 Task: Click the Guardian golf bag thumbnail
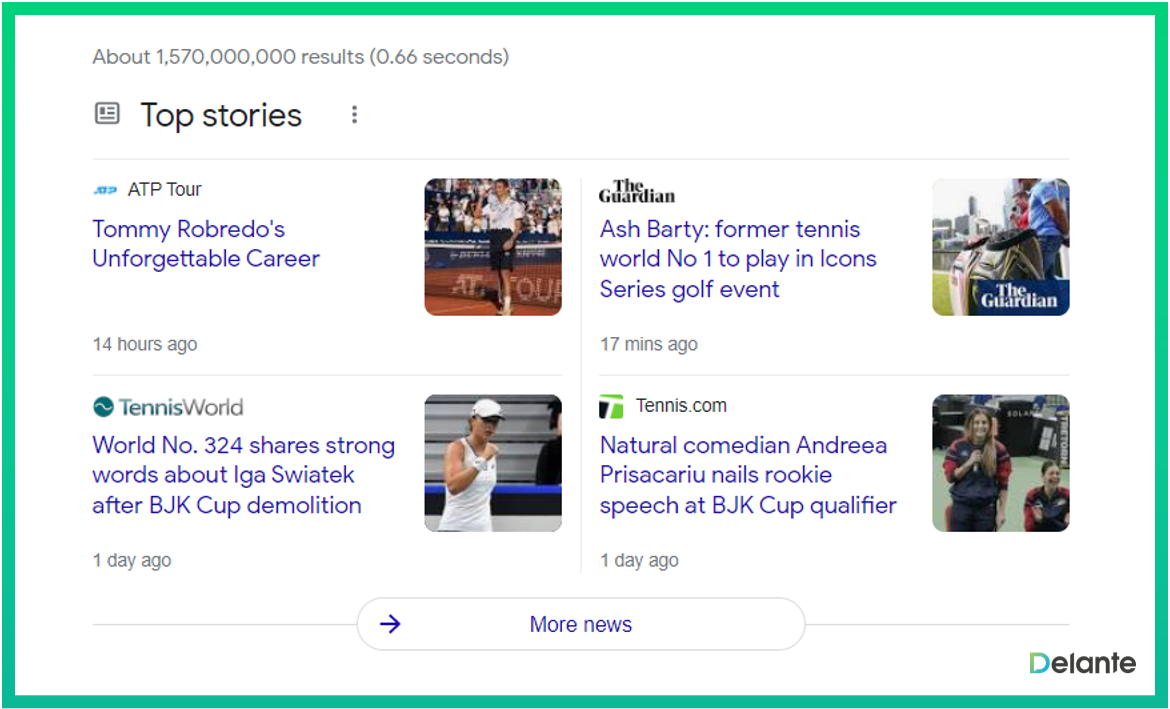coord(1000,247)
